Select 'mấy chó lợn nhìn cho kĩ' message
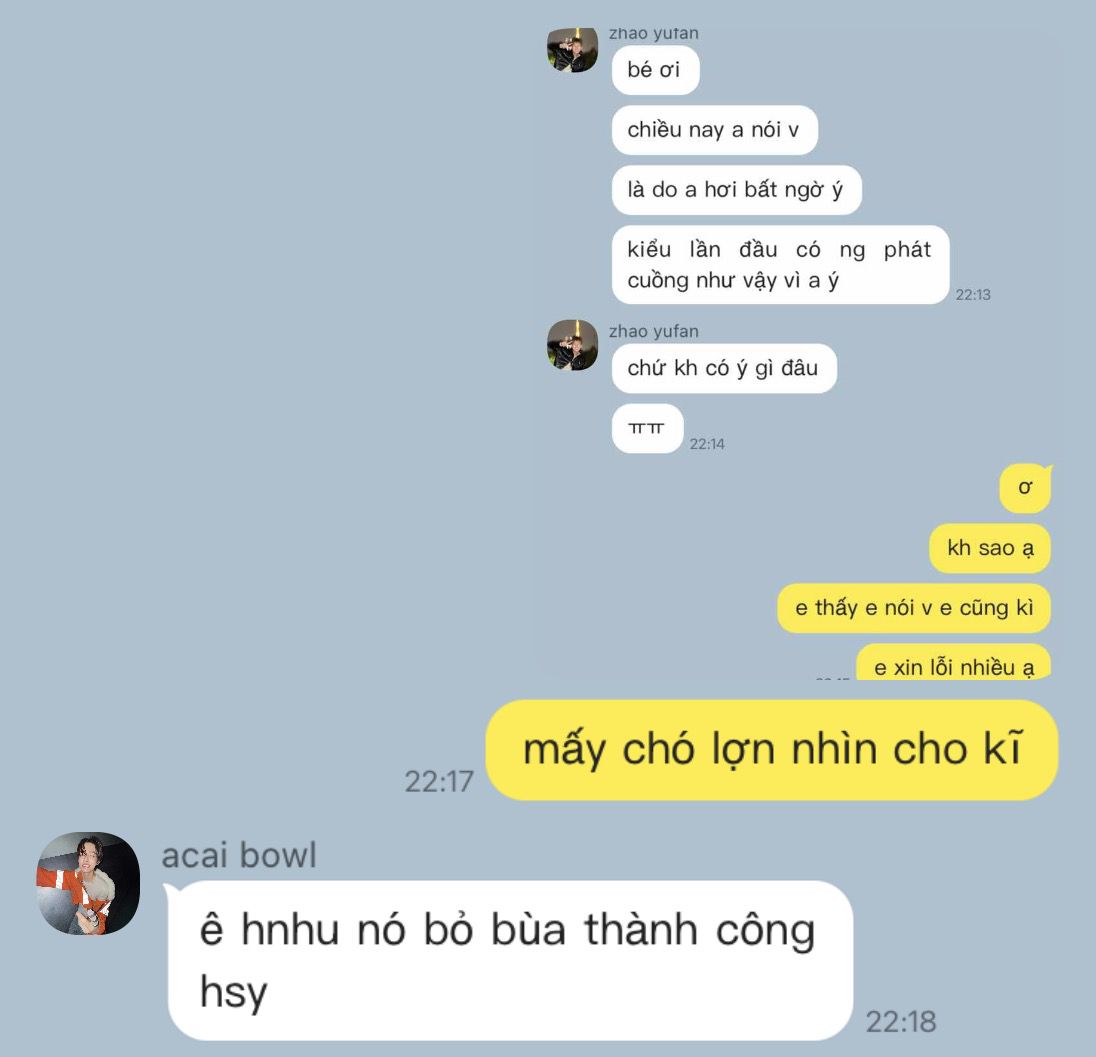The height and width of the screenshot is (1057, 1096). click(x=772, y=750)
